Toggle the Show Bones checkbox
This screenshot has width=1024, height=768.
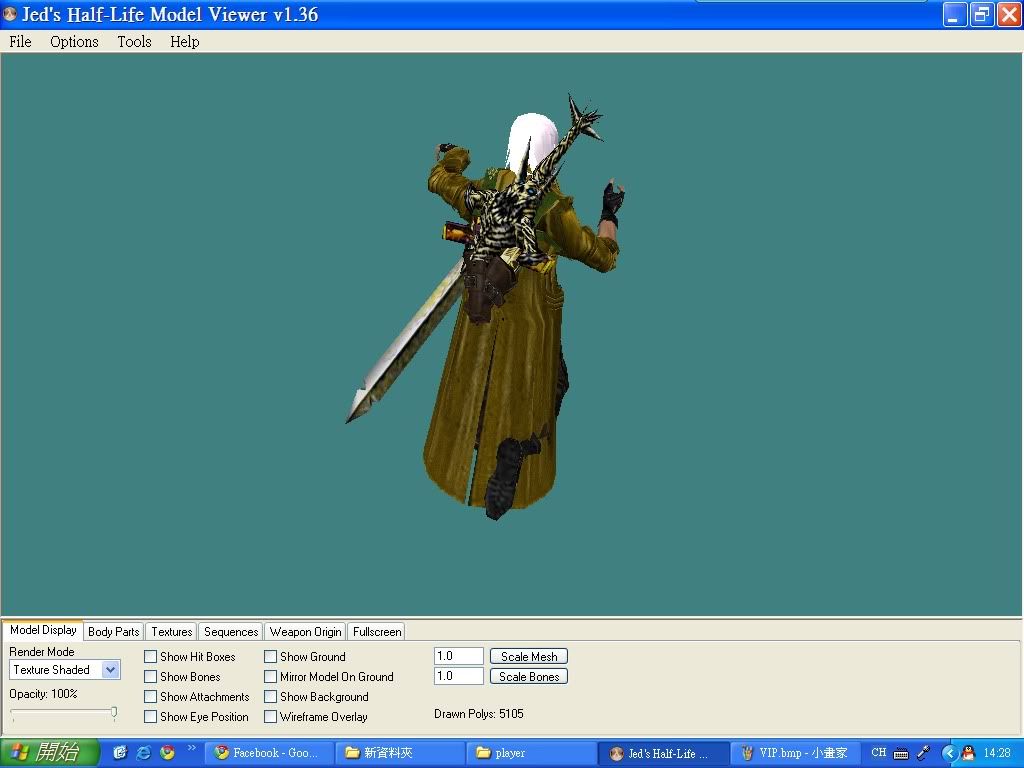(x=151, y=677)
